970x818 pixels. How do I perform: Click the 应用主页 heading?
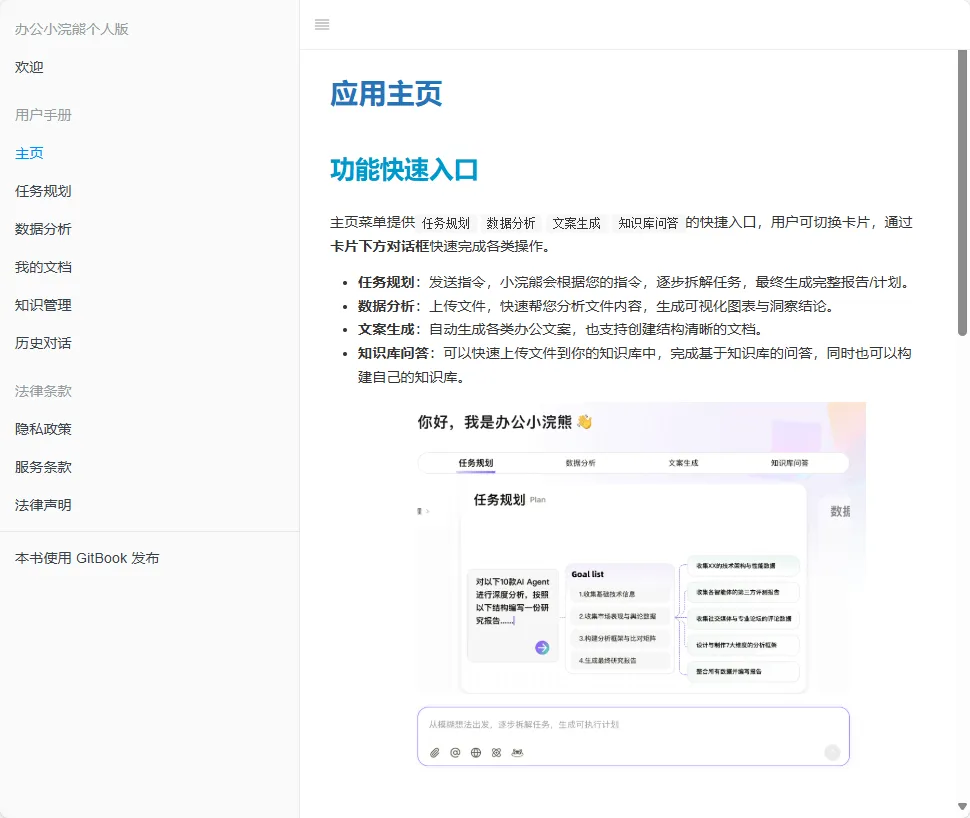(386, 94)
